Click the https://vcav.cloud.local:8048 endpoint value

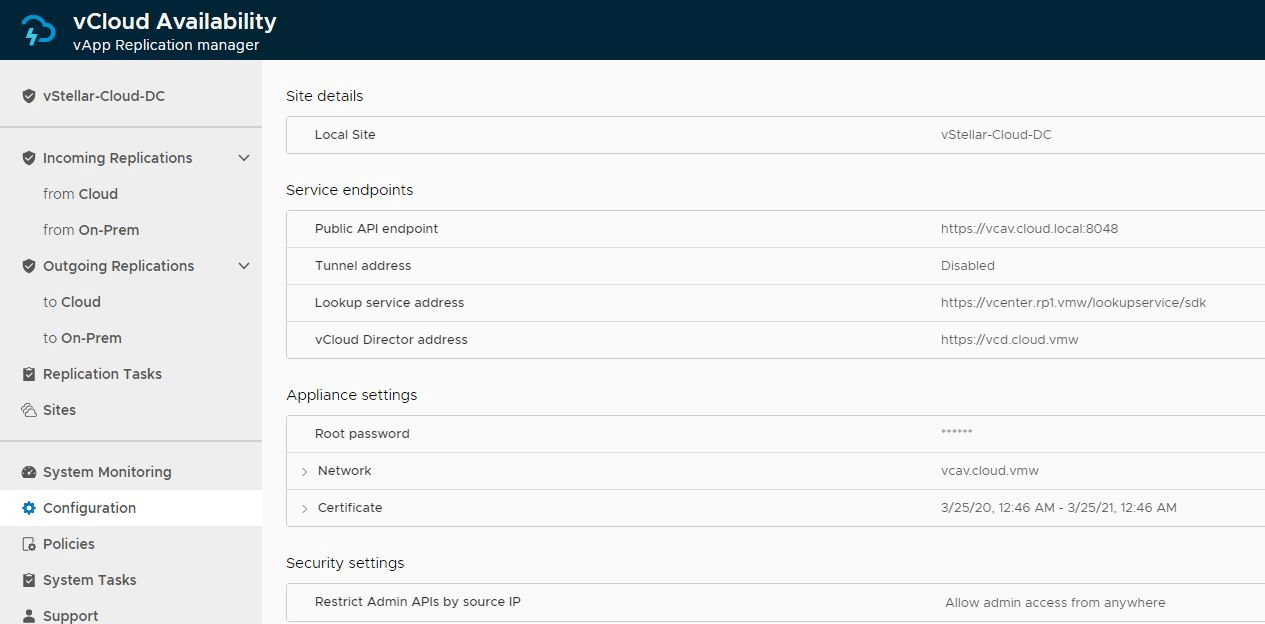tap(1029, 229)
